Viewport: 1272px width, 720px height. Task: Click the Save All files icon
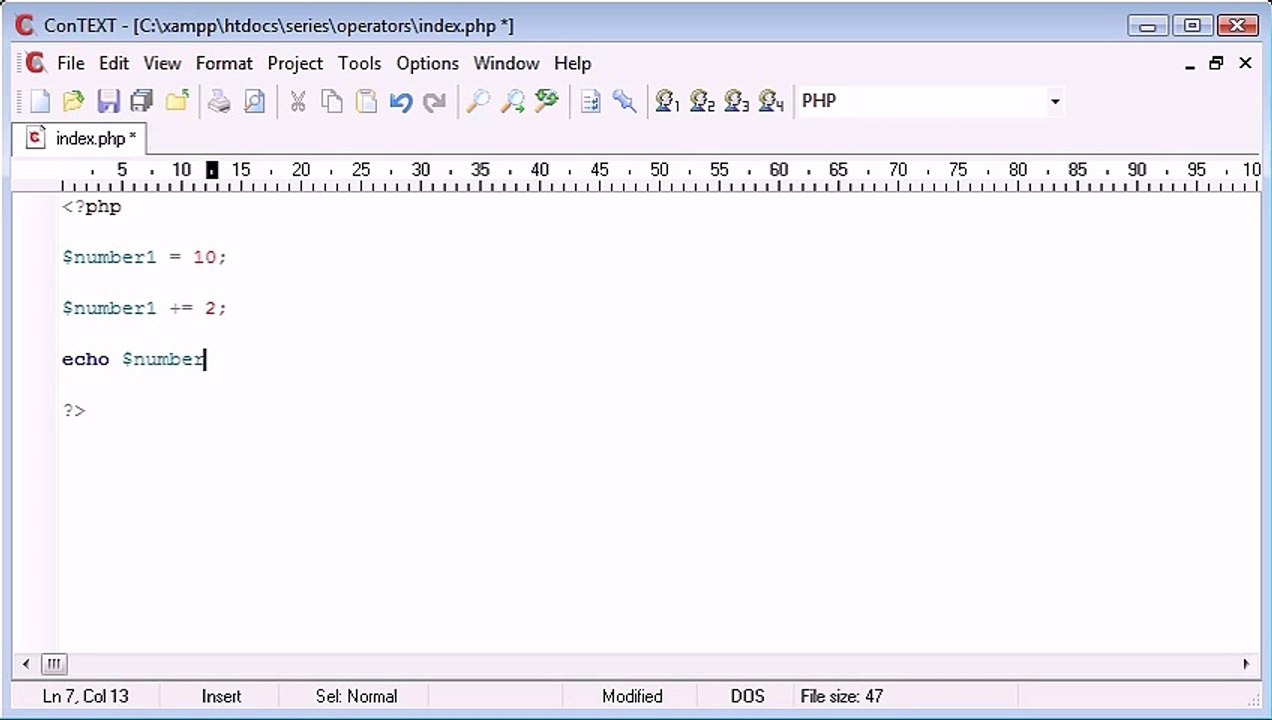pyautogui.click(x=142, y=101)
